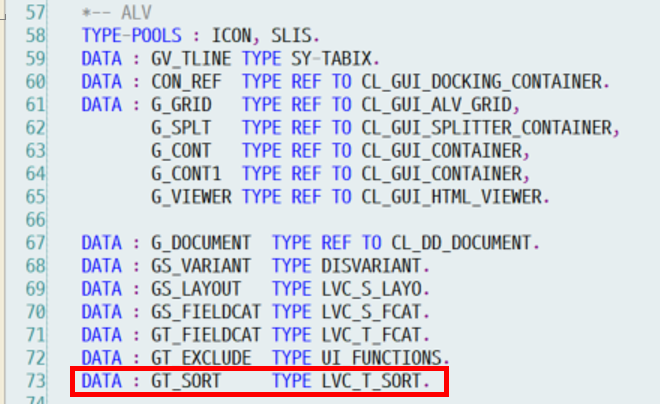Click line number 69 in the gutter

pyautogui.click(x=35, y=289)
